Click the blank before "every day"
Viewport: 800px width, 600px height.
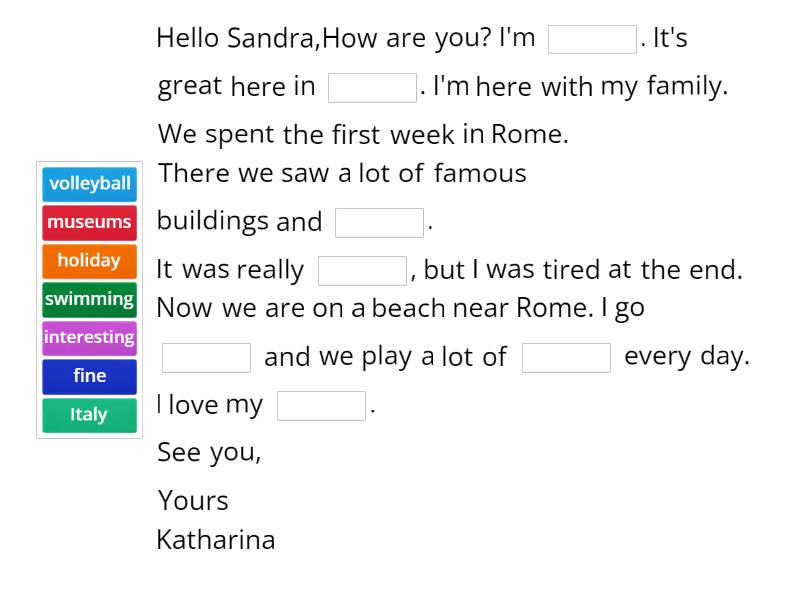566,358
